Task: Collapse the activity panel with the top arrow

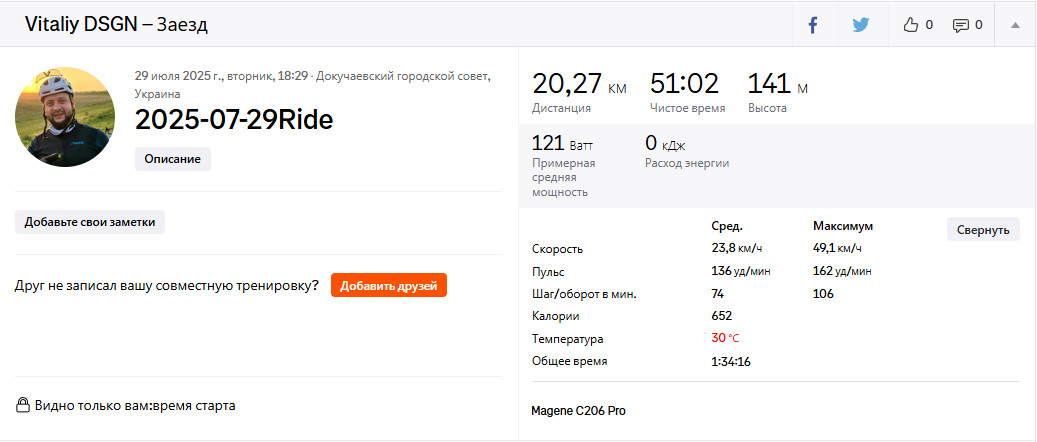Action: click(1015, 25)
